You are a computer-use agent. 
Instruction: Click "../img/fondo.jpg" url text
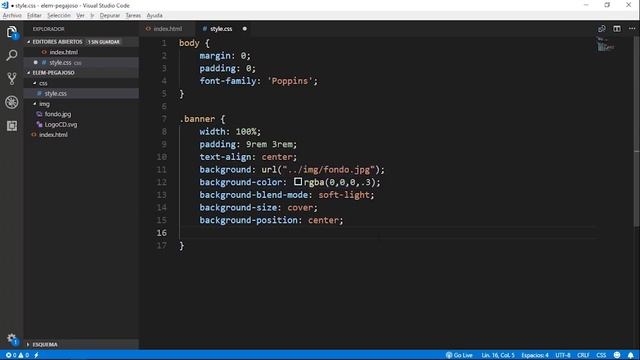click(329, 169)
